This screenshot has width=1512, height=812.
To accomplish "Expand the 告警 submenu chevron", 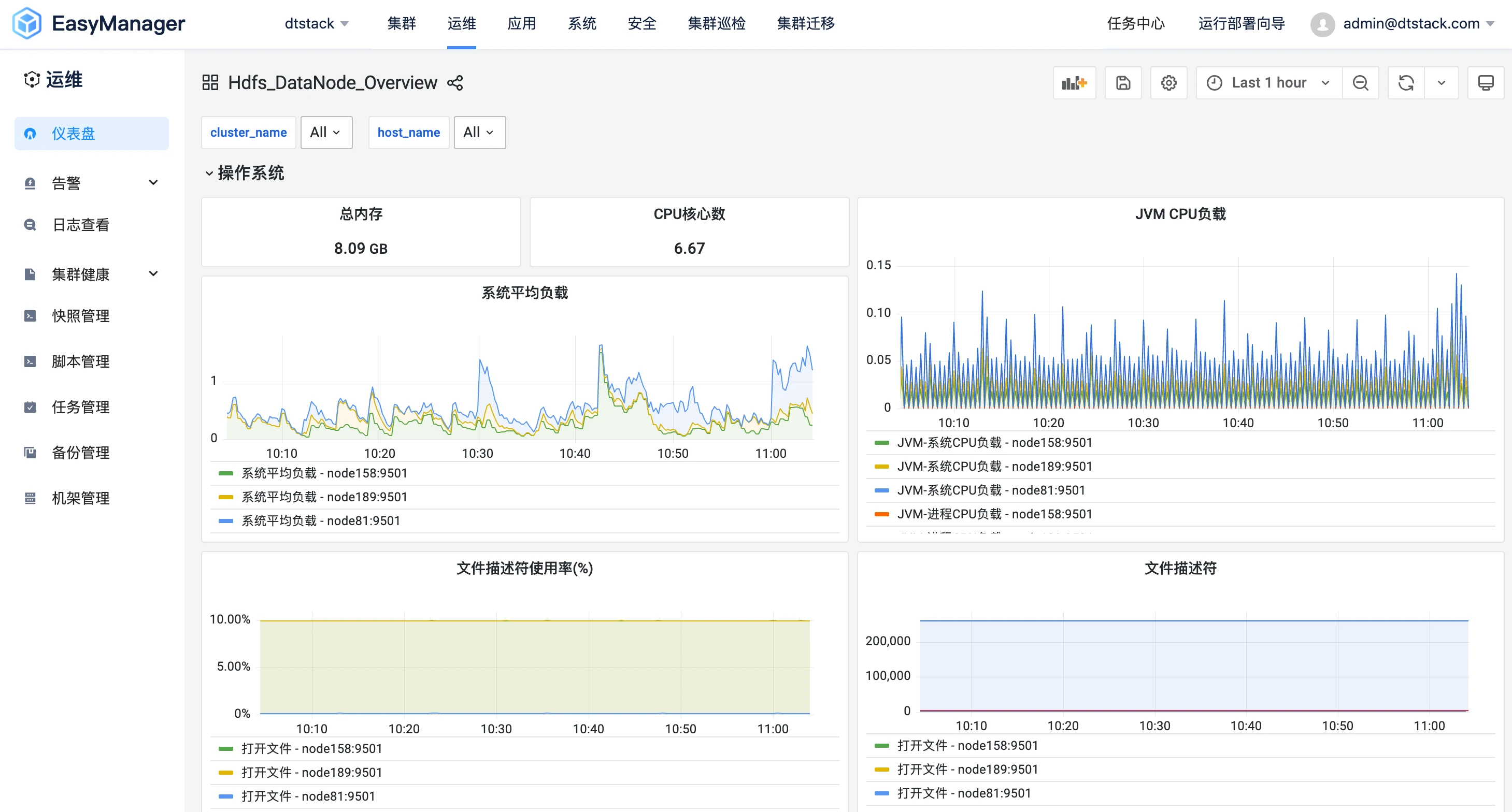I will click(153, 182).
